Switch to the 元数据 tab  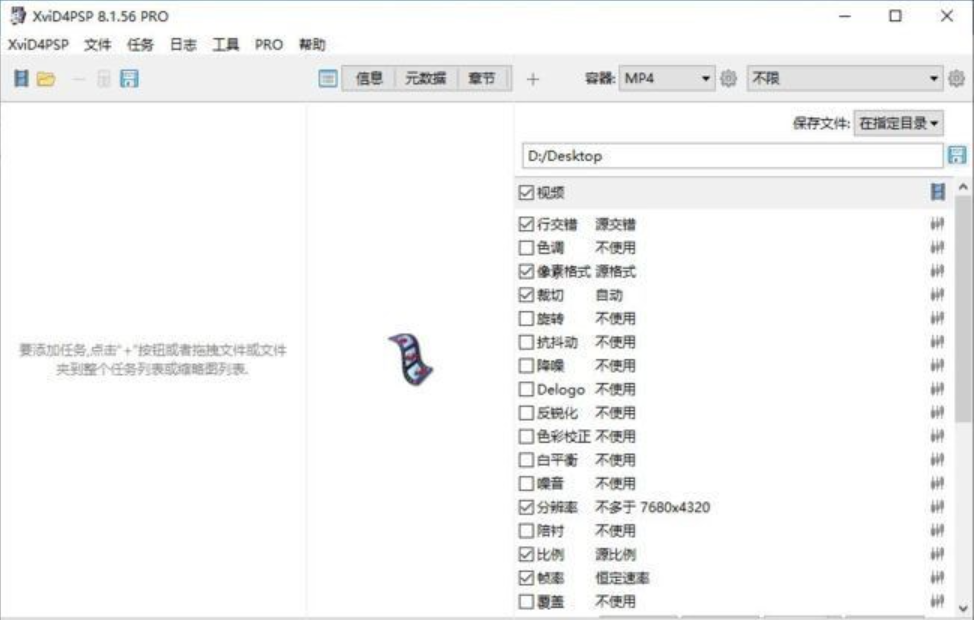pyautogui.click(x=426, y=78)
